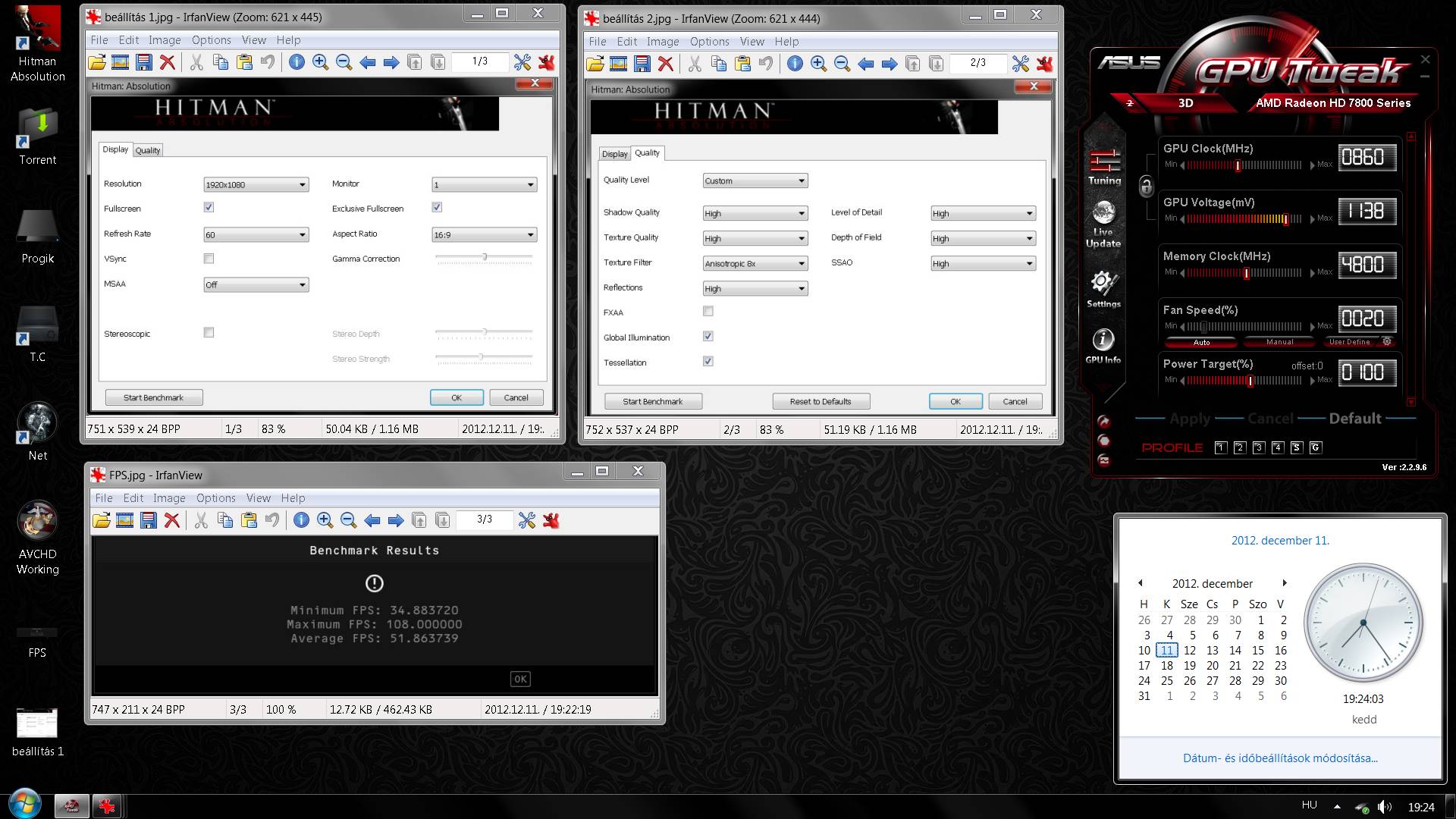Toggle Tessellation checkbox
This screenshot has width=1456, height=819.
pyautogui.click(x=708, y=361)
